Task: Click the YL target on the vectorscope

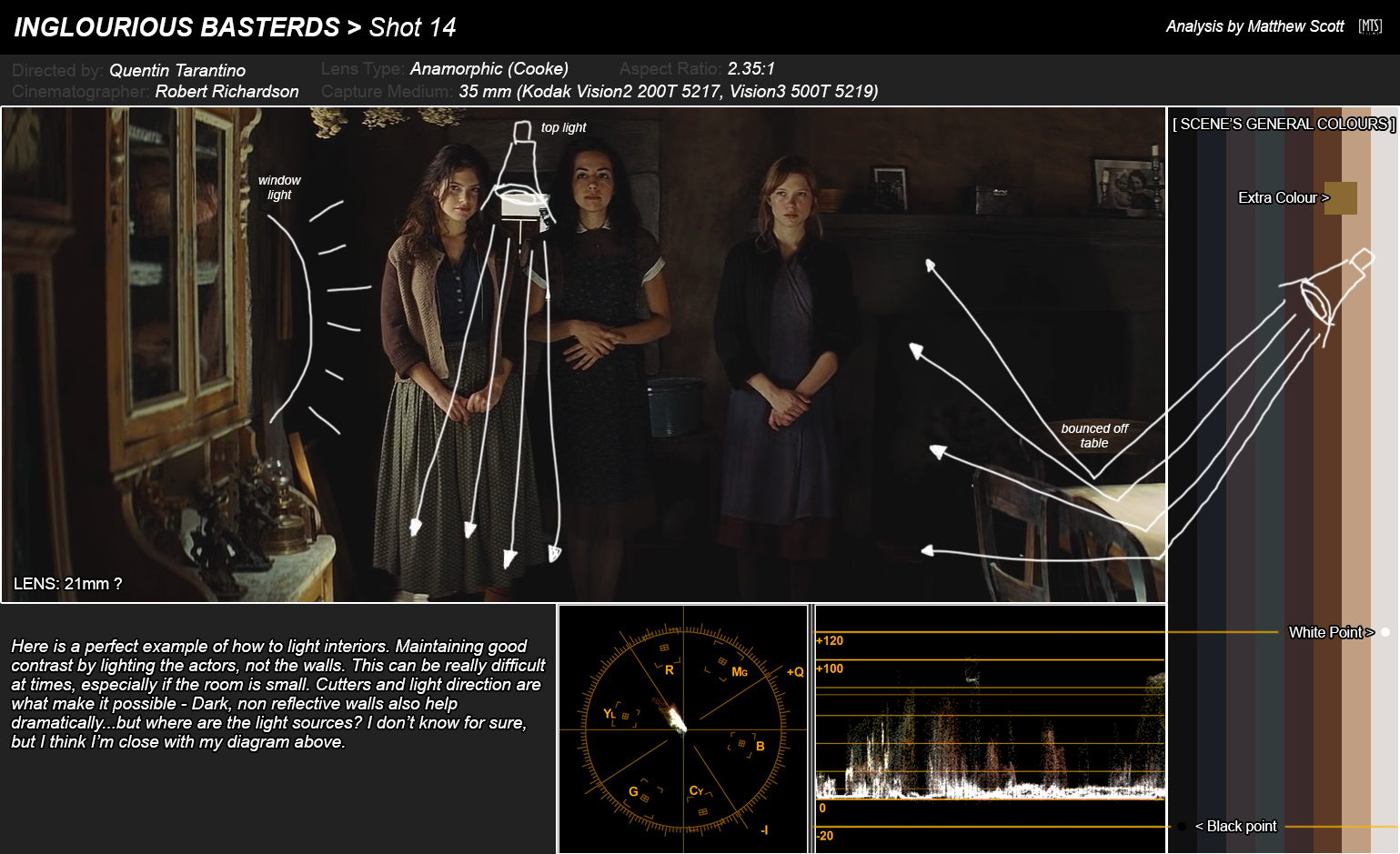Action: 625,717
